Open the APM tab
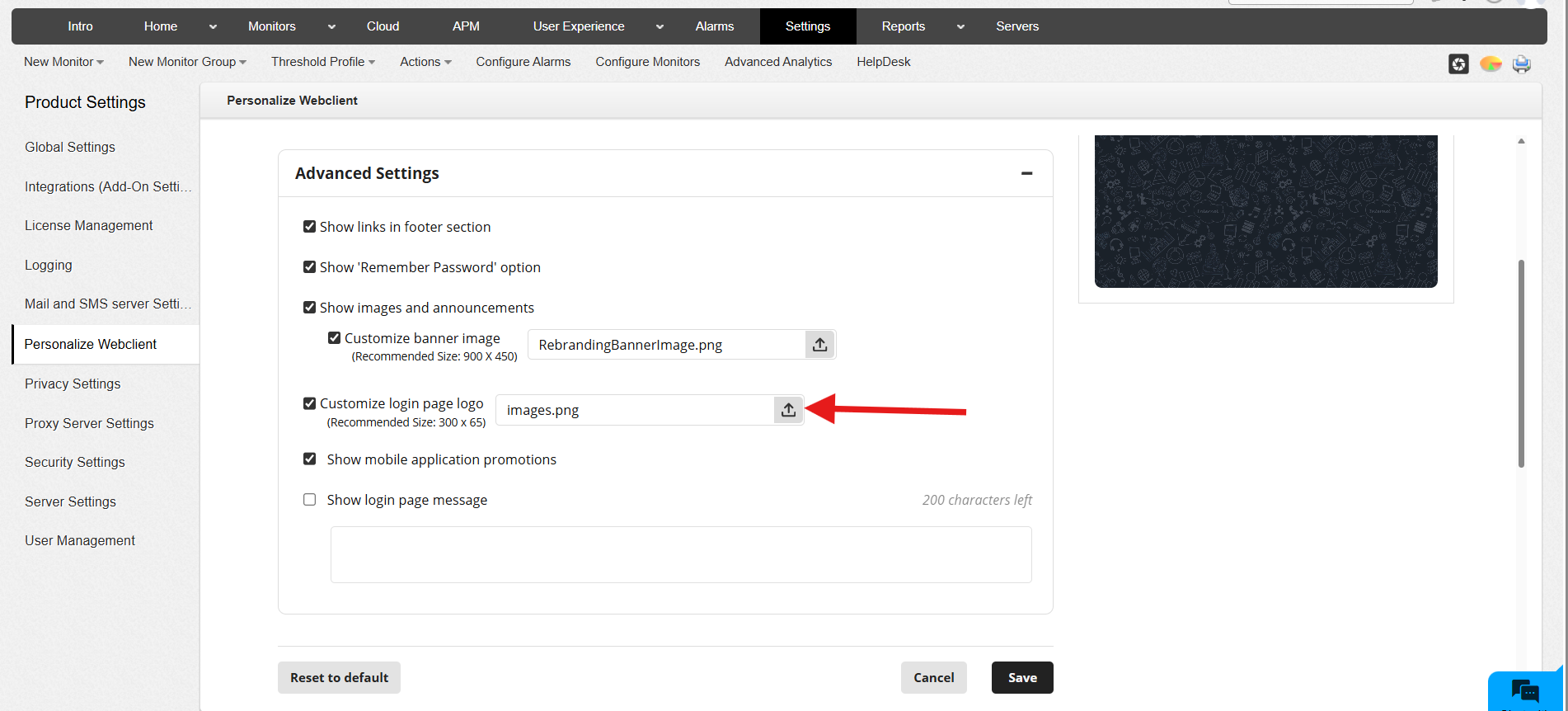This screenshot has width=1568, height=711. 466,26
